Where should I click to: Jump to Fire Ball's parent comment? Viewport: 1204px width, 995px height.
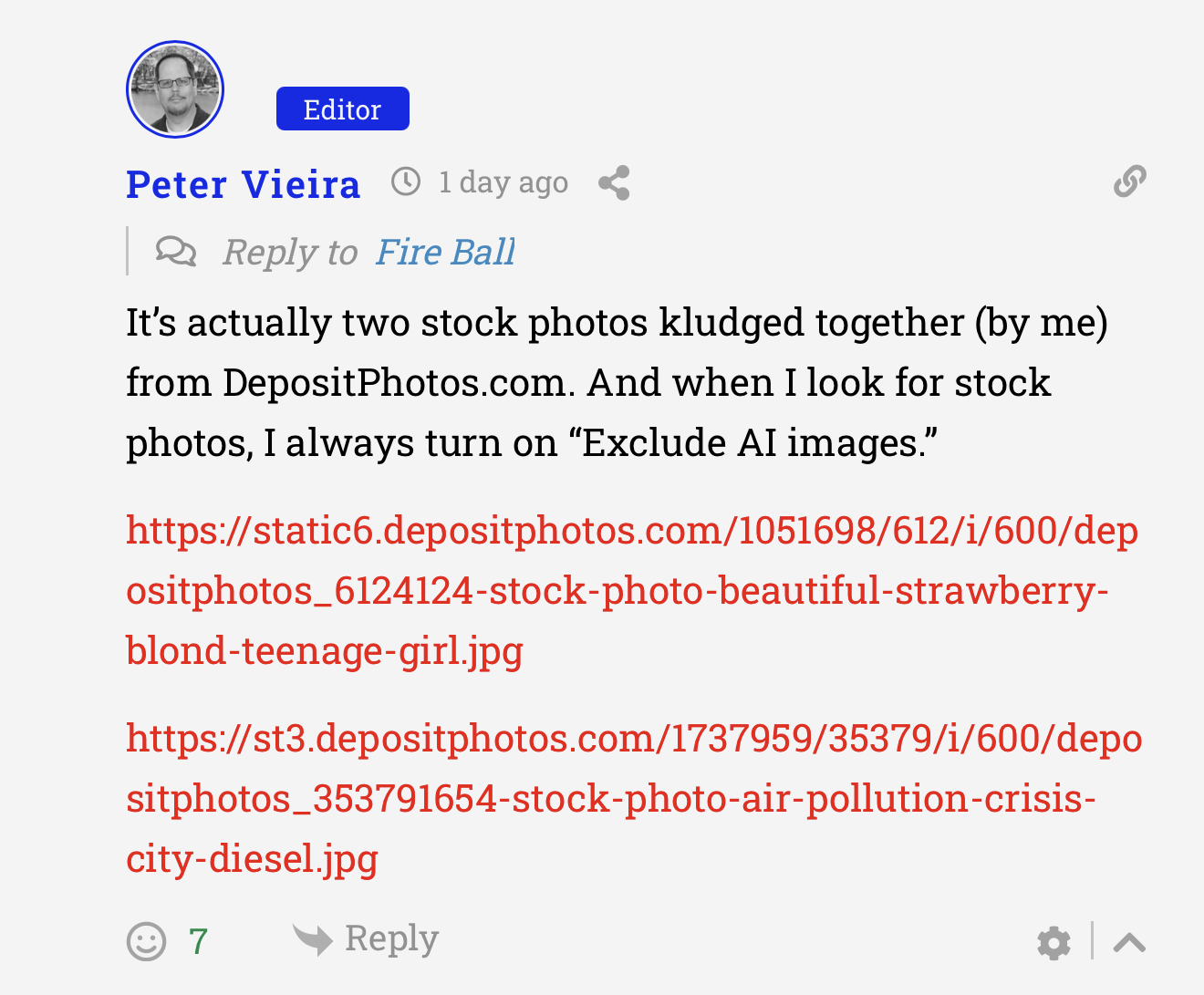pos(445,252)
